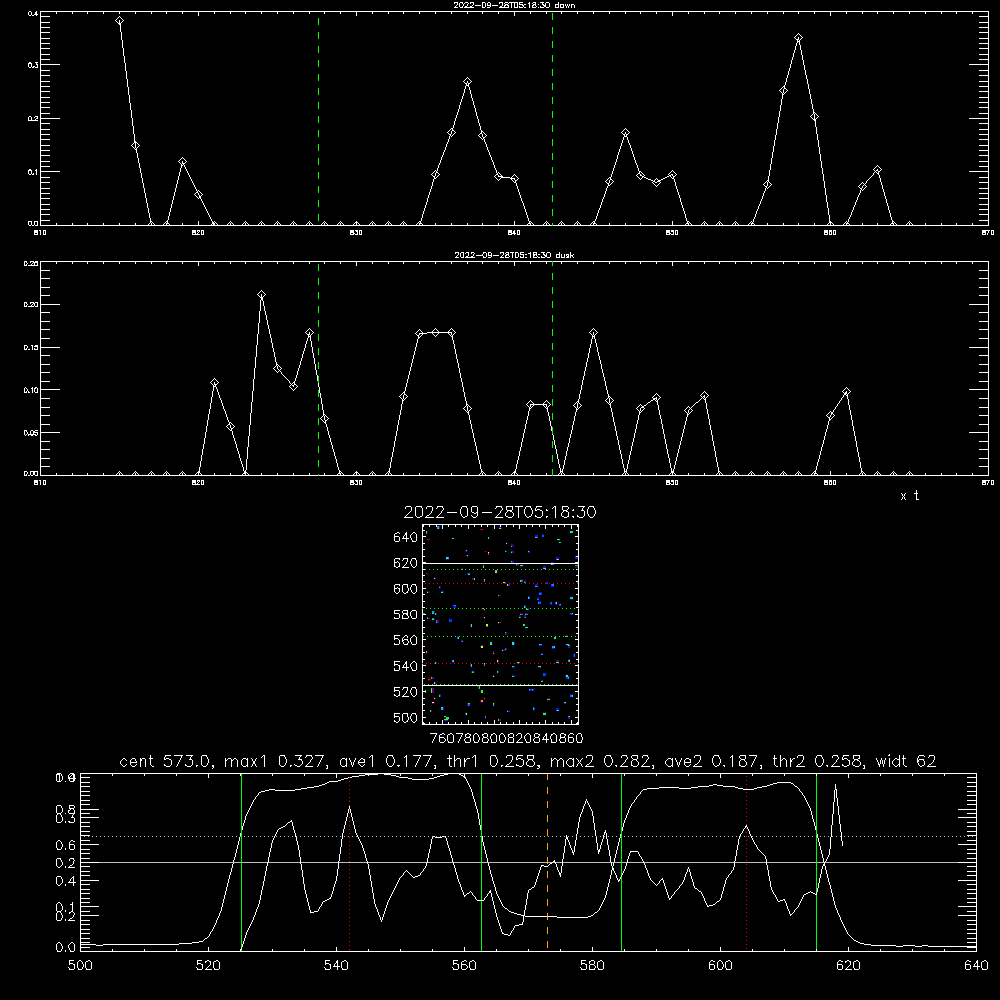This screenshot has height=1000, width=1000.
Task: Click the 'x t' label below the dusk plot
Action: [910, 496]
